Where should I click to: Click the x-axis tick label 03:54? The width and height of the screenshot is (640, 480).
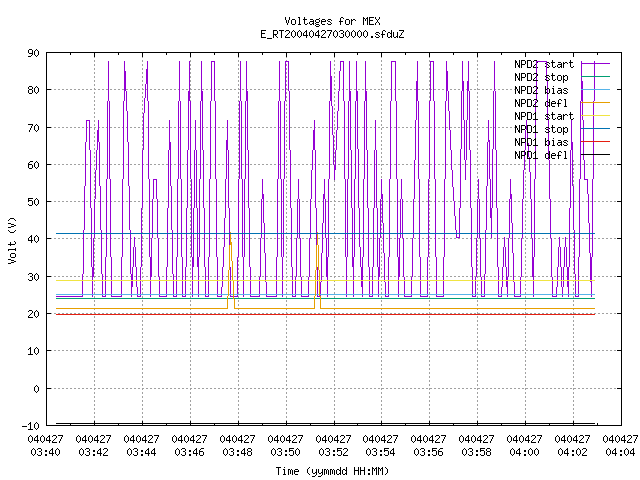point(380,452)
